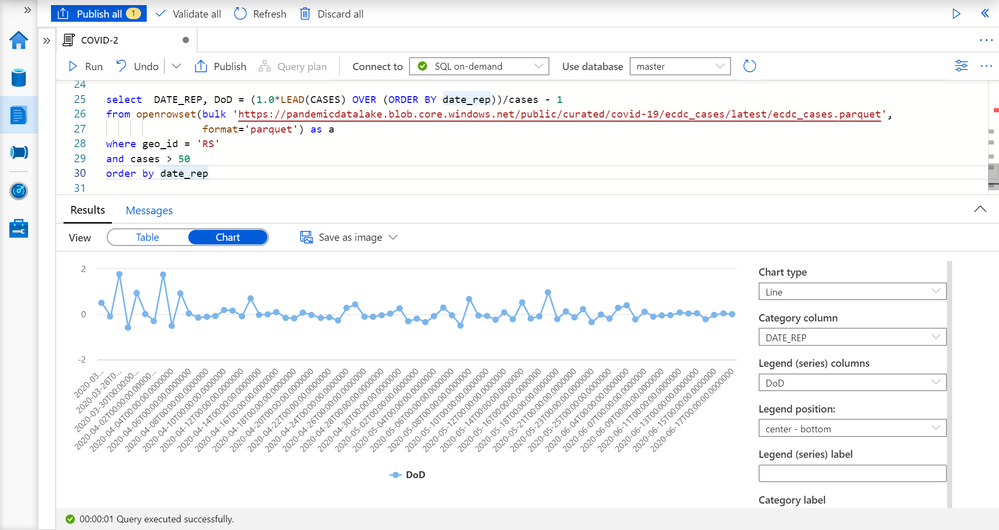The image size is (999, 530).
Task: Open the Query plan
Action: [292, 66]
